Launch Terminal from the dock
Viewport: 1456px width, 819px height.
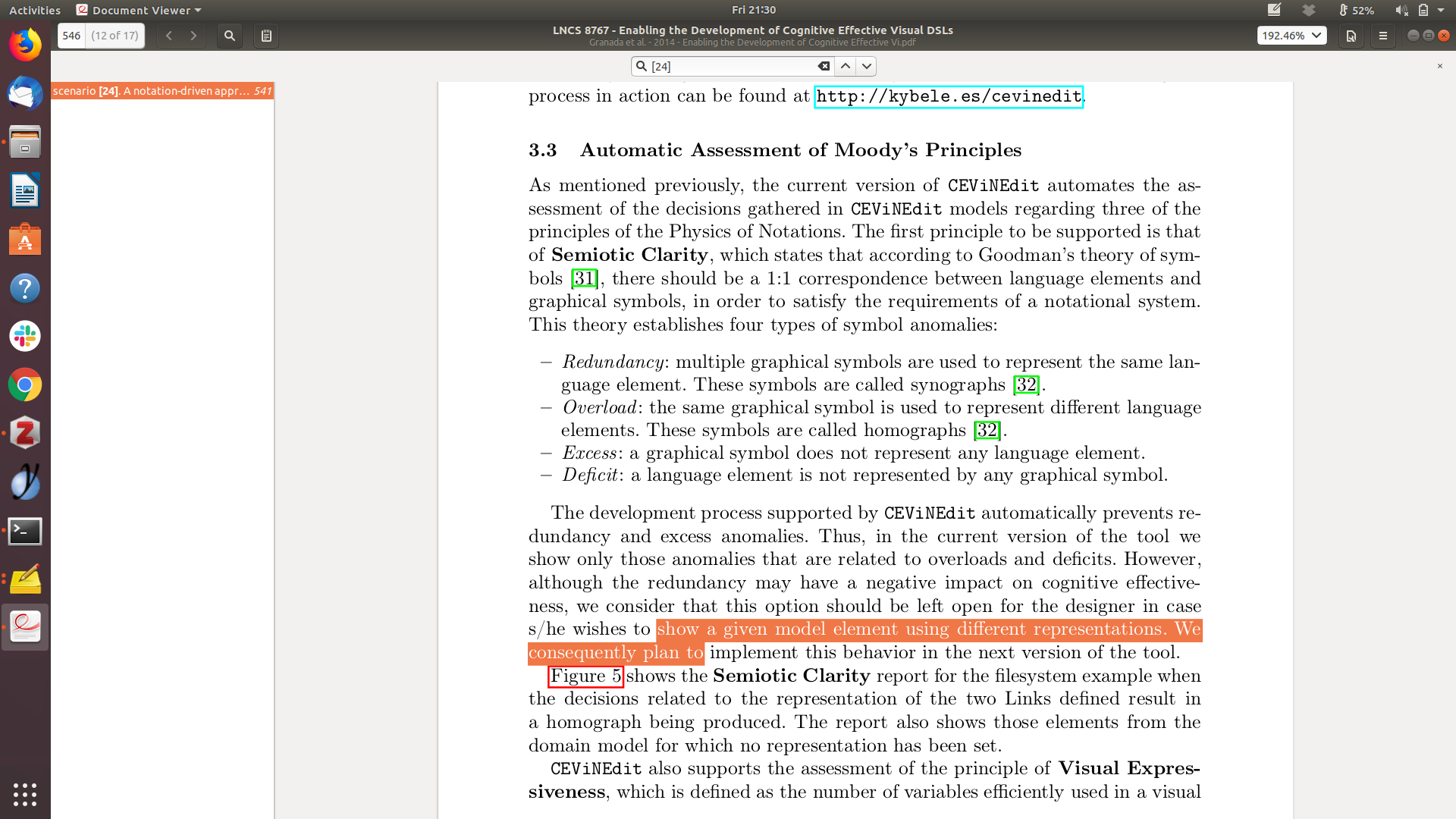[x=25, y=532]
